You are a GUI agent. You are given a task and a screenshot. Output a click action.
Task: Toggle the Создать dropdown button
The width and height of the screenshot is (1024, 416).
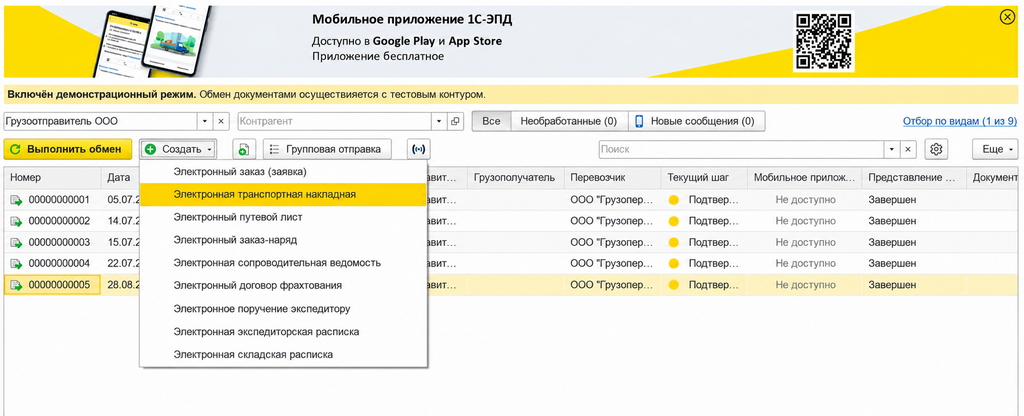click(178, 150)
